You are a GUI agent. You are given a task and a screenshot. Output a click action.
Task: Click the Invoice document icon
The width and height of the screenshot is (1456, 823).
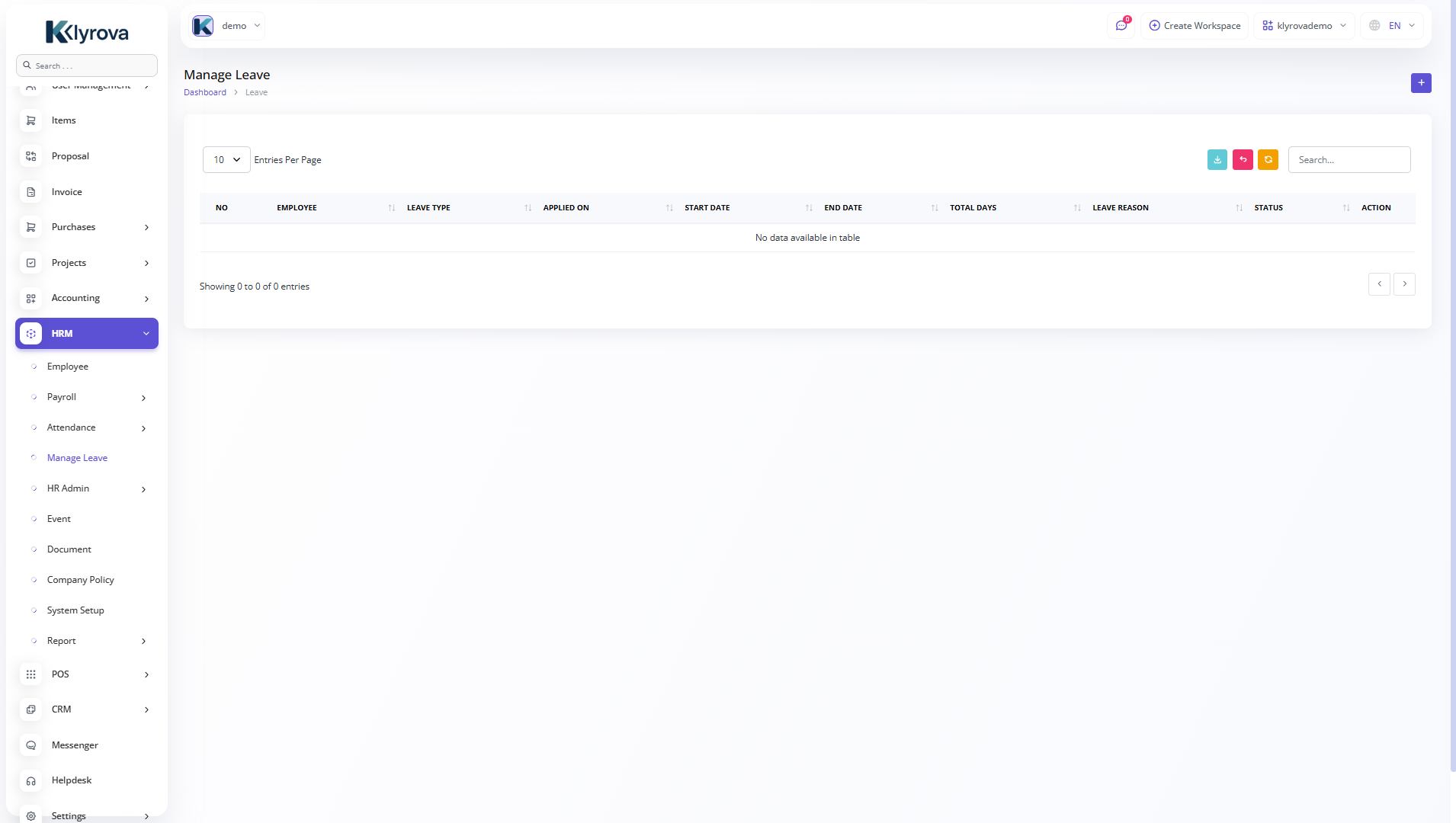tap(31, 192)
